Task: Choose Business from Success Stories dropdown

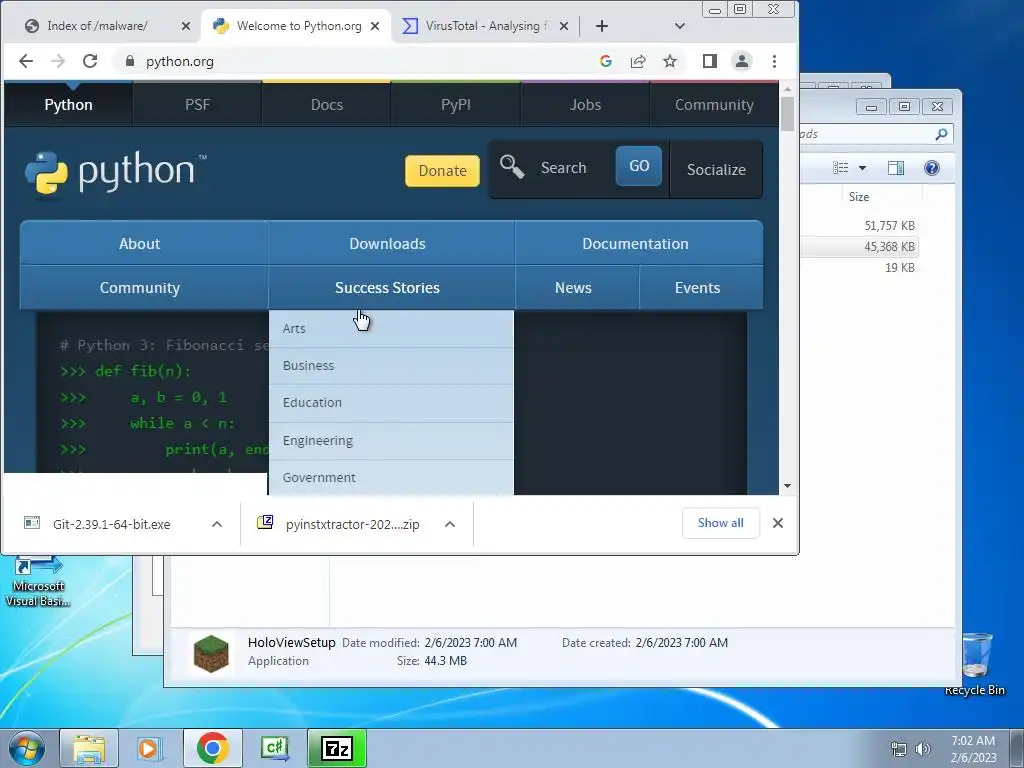Action: [x=391, y=366]
